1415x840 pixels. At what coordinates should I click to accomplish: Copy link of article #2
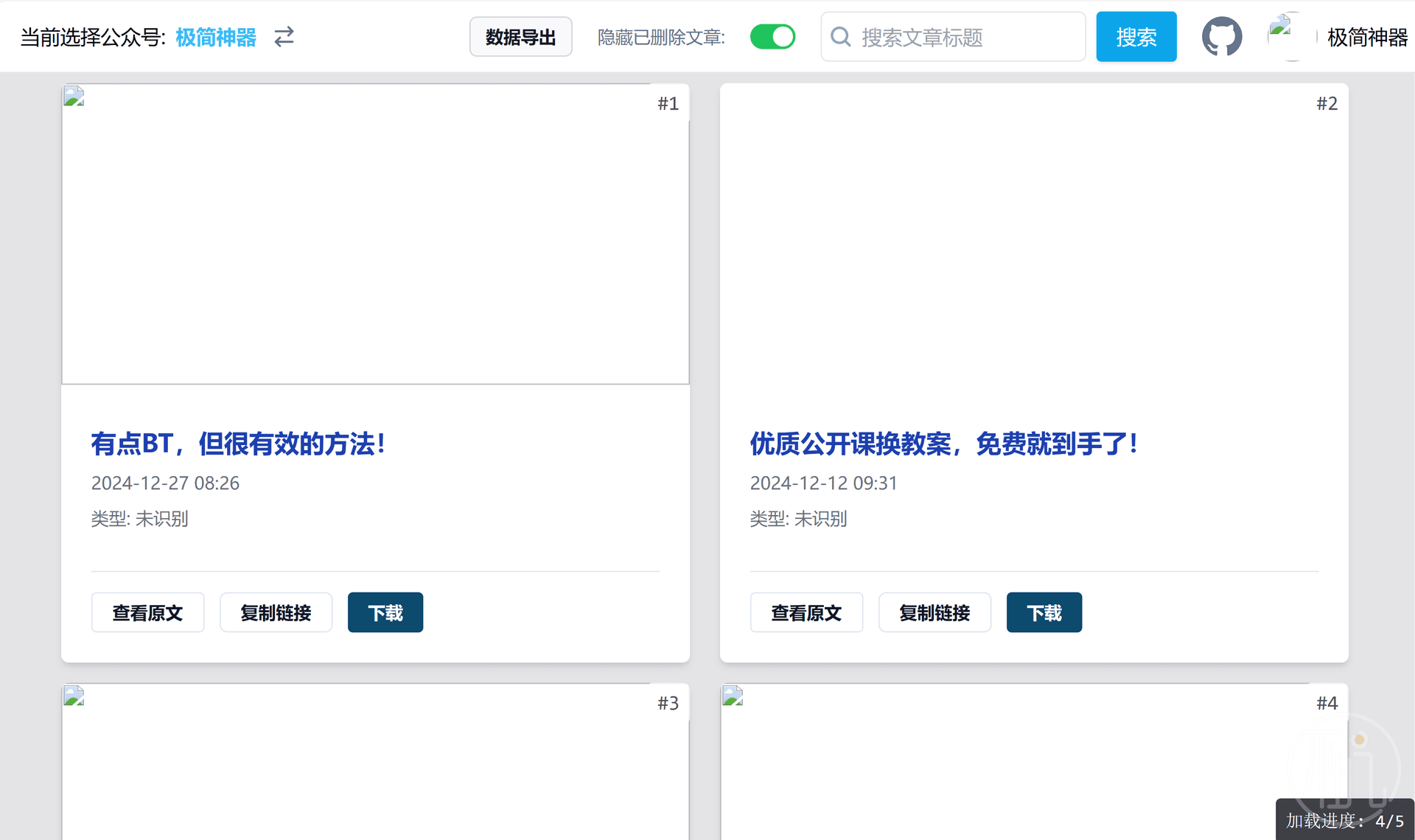934,612
